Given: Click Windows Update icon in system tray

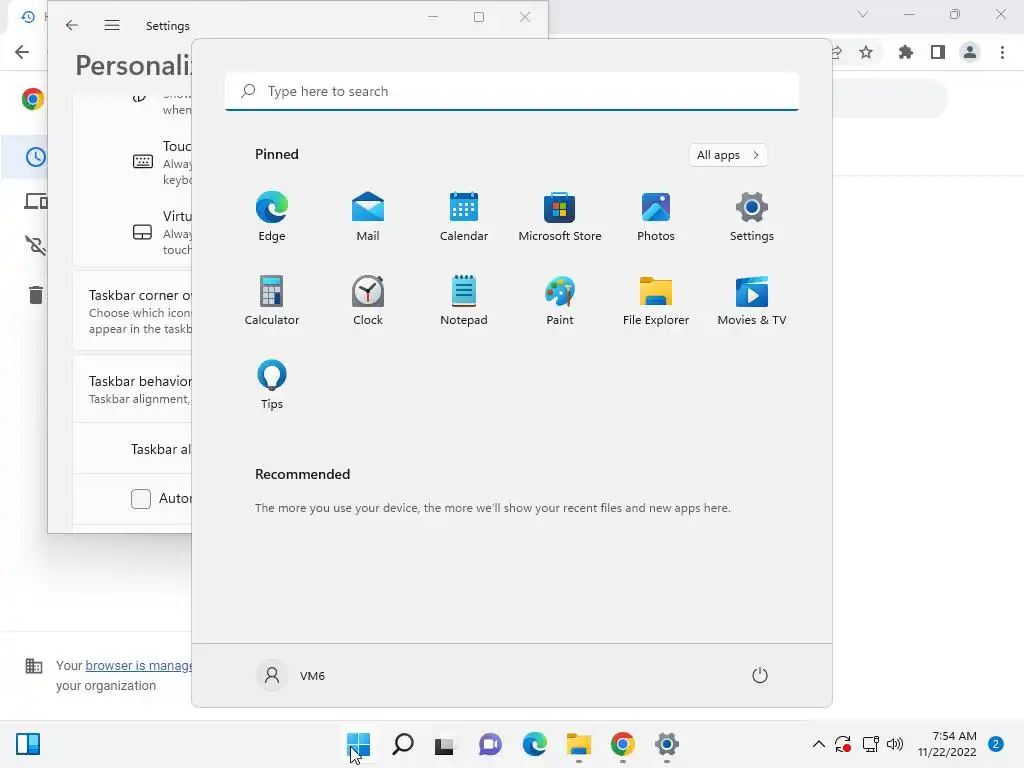Looking at the screenshot, I should point(843,744).
